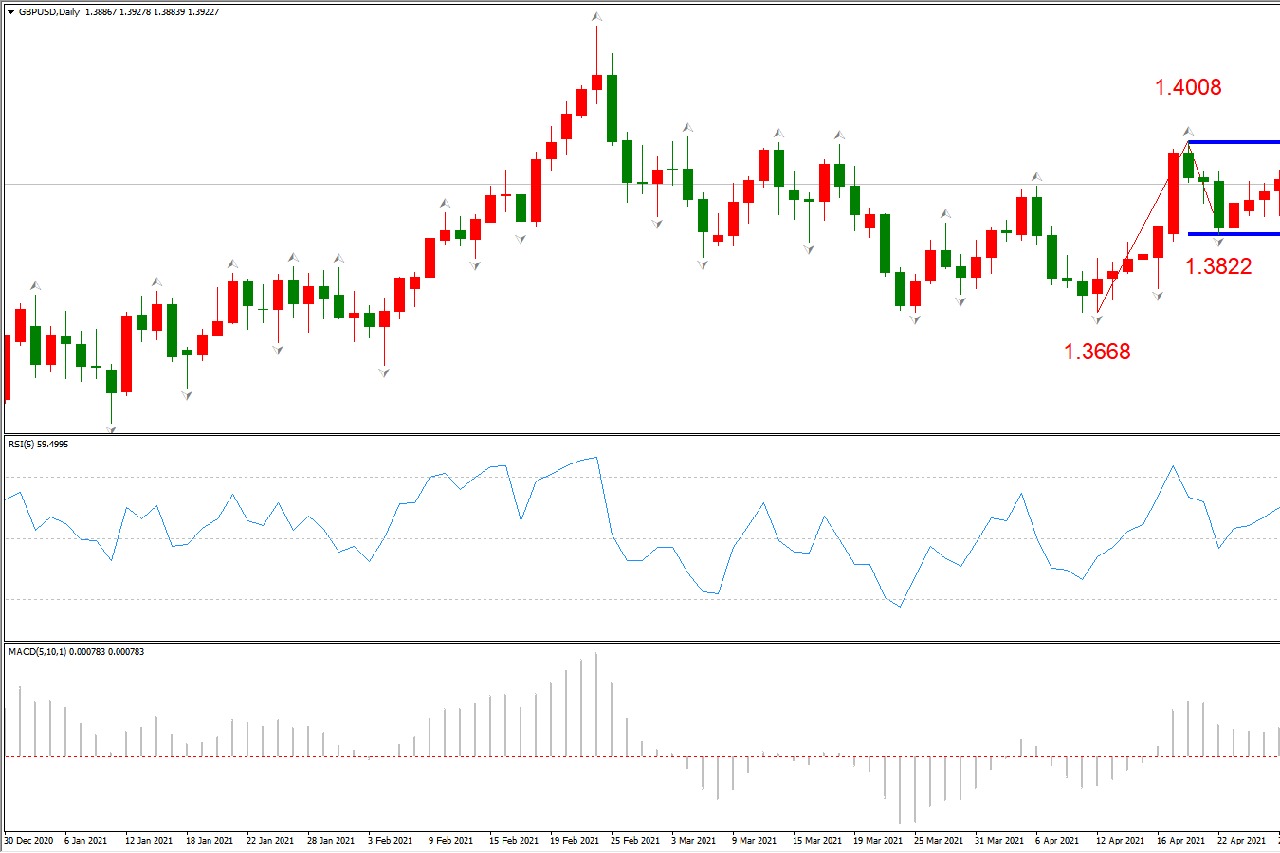Click the fractal down arrow below the lowest January candle
The image size is (1280, 853).
(111, 429)
